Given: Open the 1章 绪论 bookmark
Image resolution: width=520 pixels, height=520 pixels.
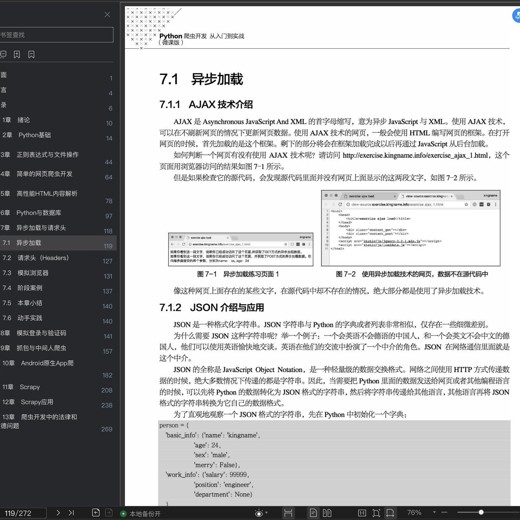Looking at the screenshot, I should point(16,120).
